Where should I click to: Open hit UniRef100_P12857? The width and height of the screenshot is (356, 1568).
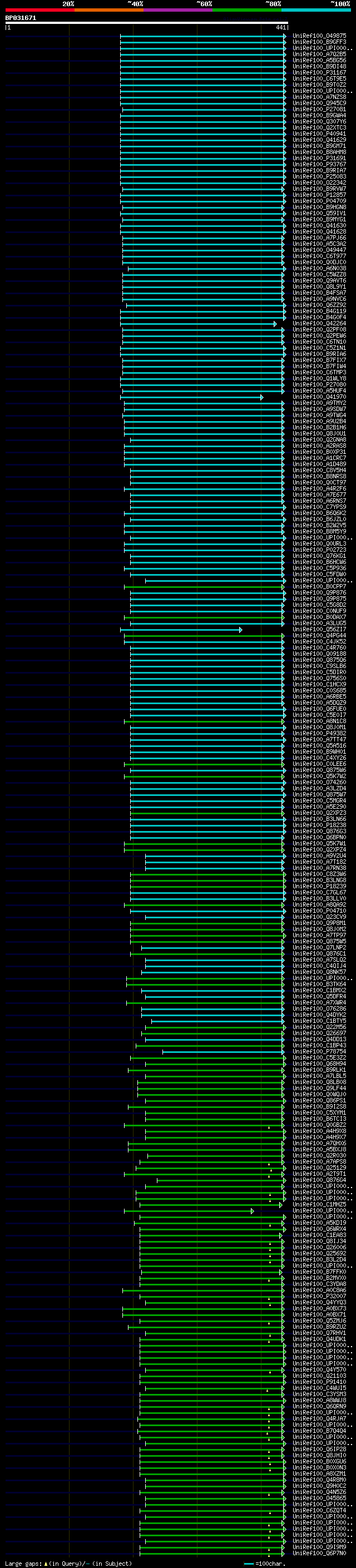[x=319, y=195]
